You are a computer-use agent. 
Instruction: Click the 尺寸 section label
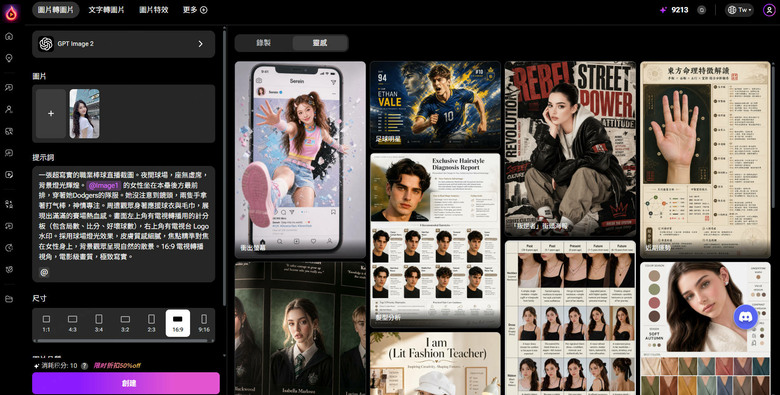click(40, 298)
